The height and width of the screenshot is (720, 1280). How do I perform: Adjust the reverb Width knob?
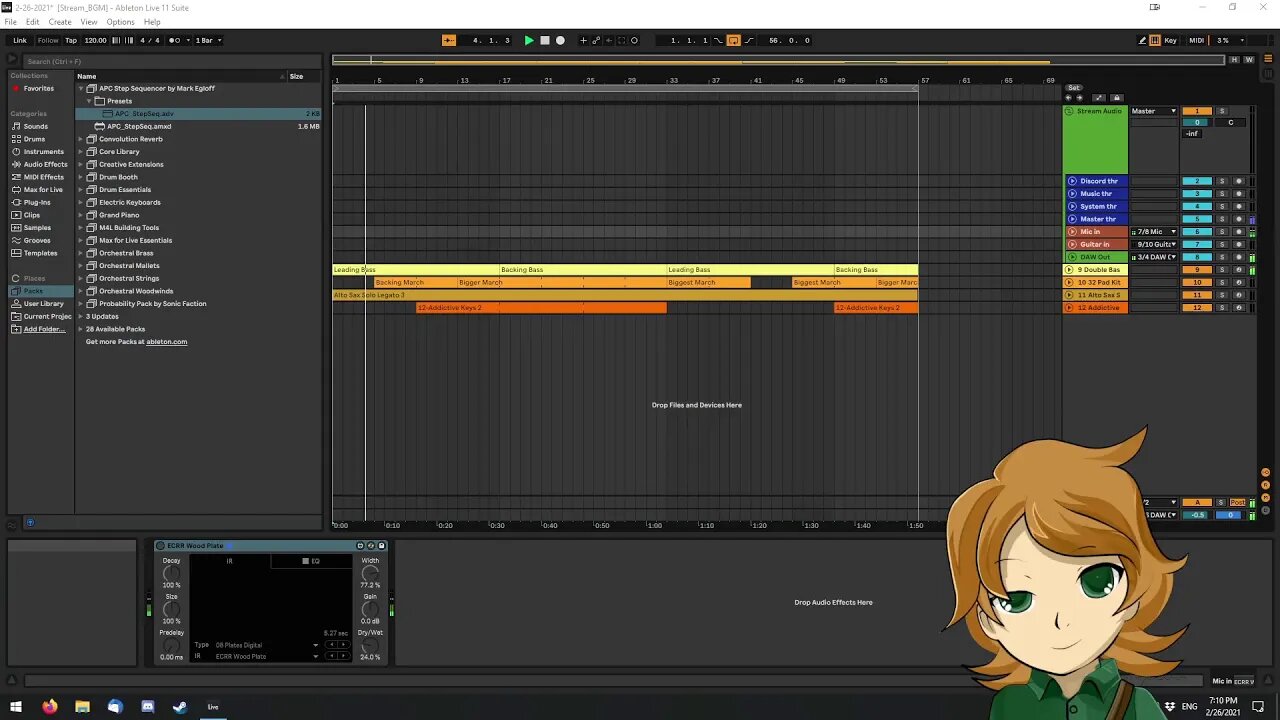370,573
